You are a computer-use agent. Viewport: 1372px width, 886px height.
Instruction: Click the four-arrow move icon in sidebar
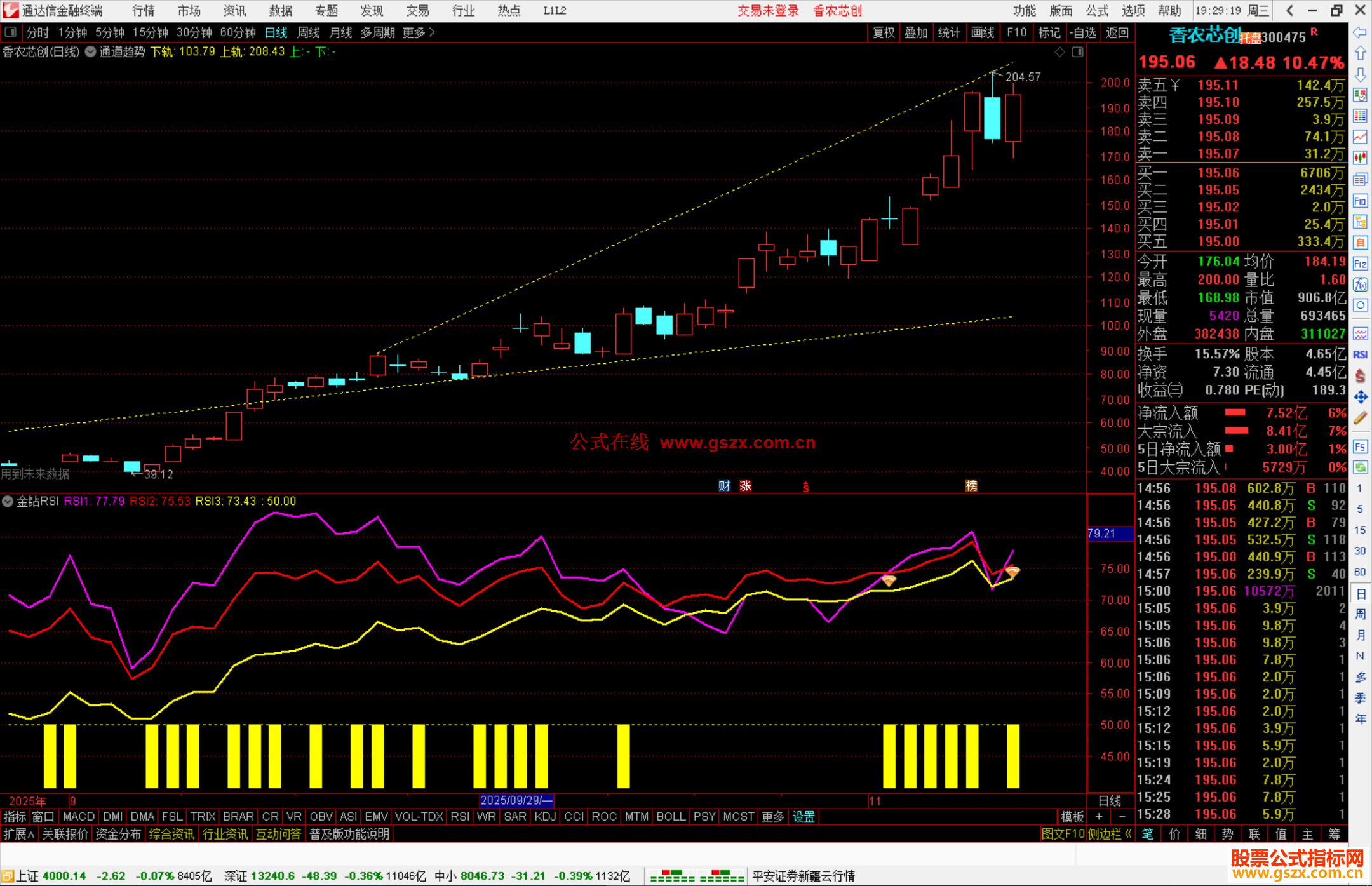coord(1360,397)
